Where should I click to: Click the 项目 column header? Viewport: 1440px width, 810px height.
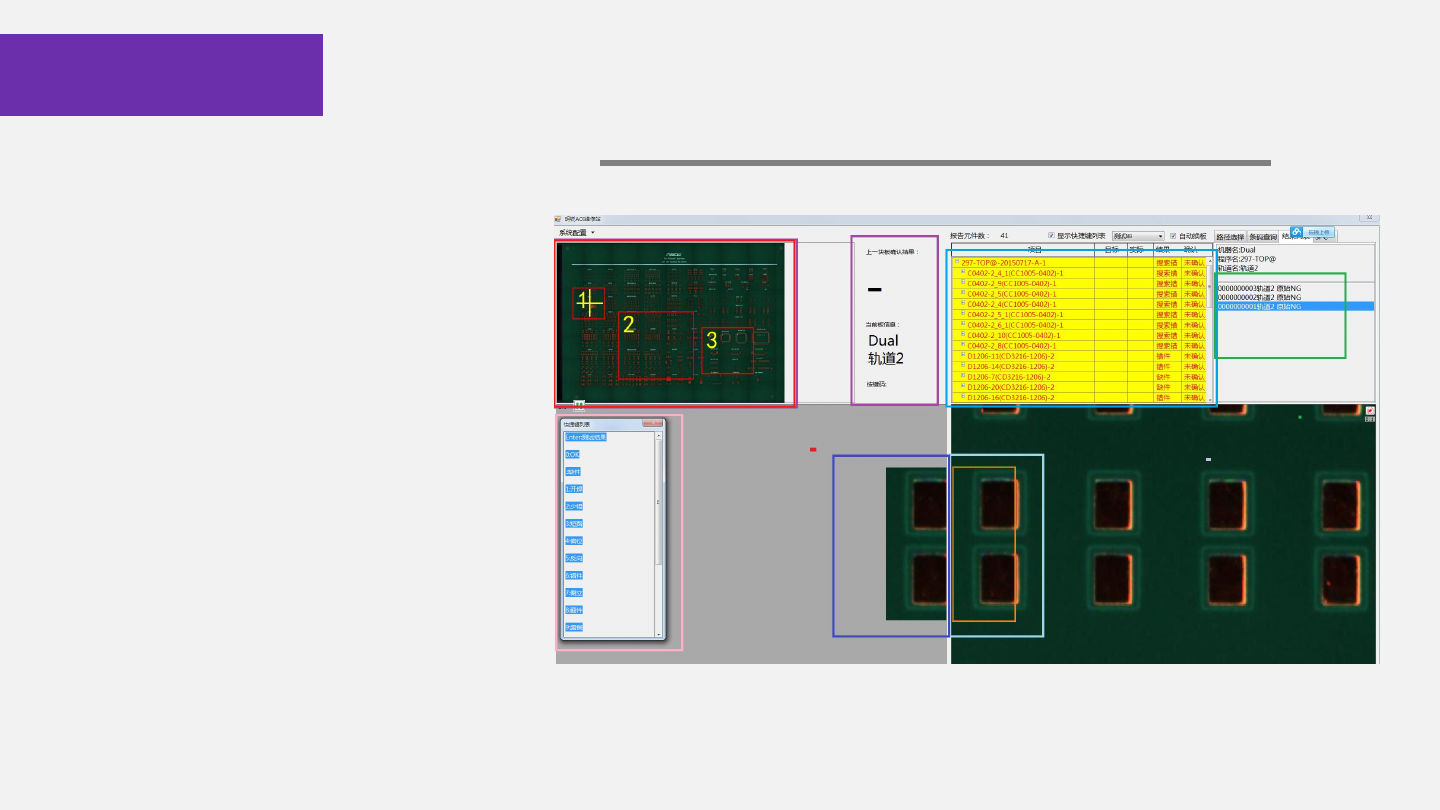coord(1023,249)
